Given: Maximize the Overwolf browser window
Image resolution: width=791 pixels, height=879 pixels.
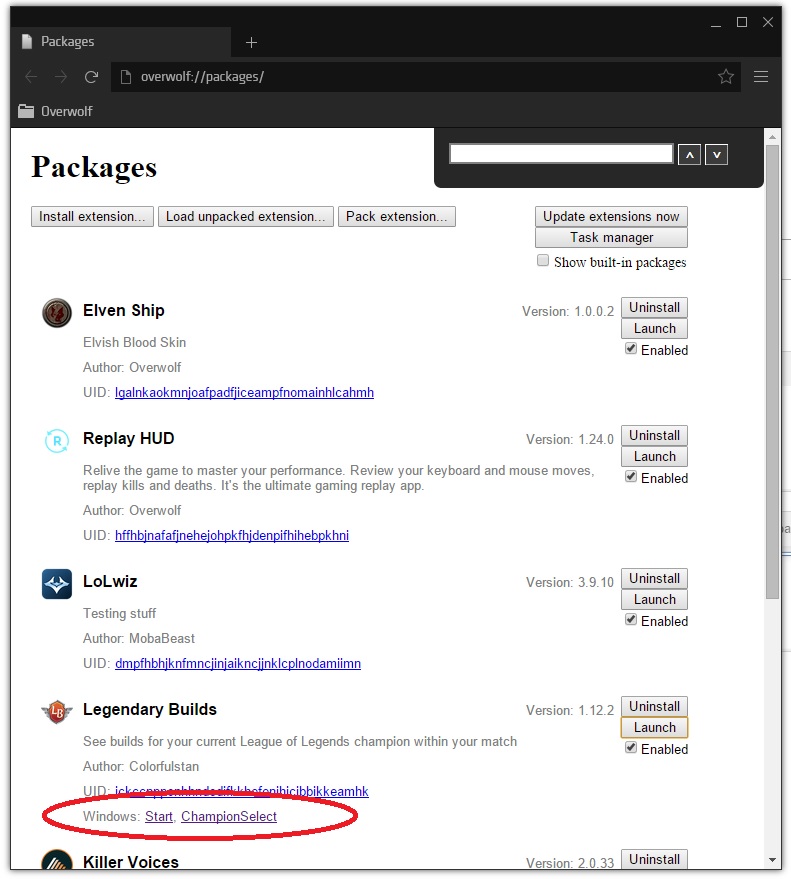Looking at the screenshot, I should pos(742,22).
